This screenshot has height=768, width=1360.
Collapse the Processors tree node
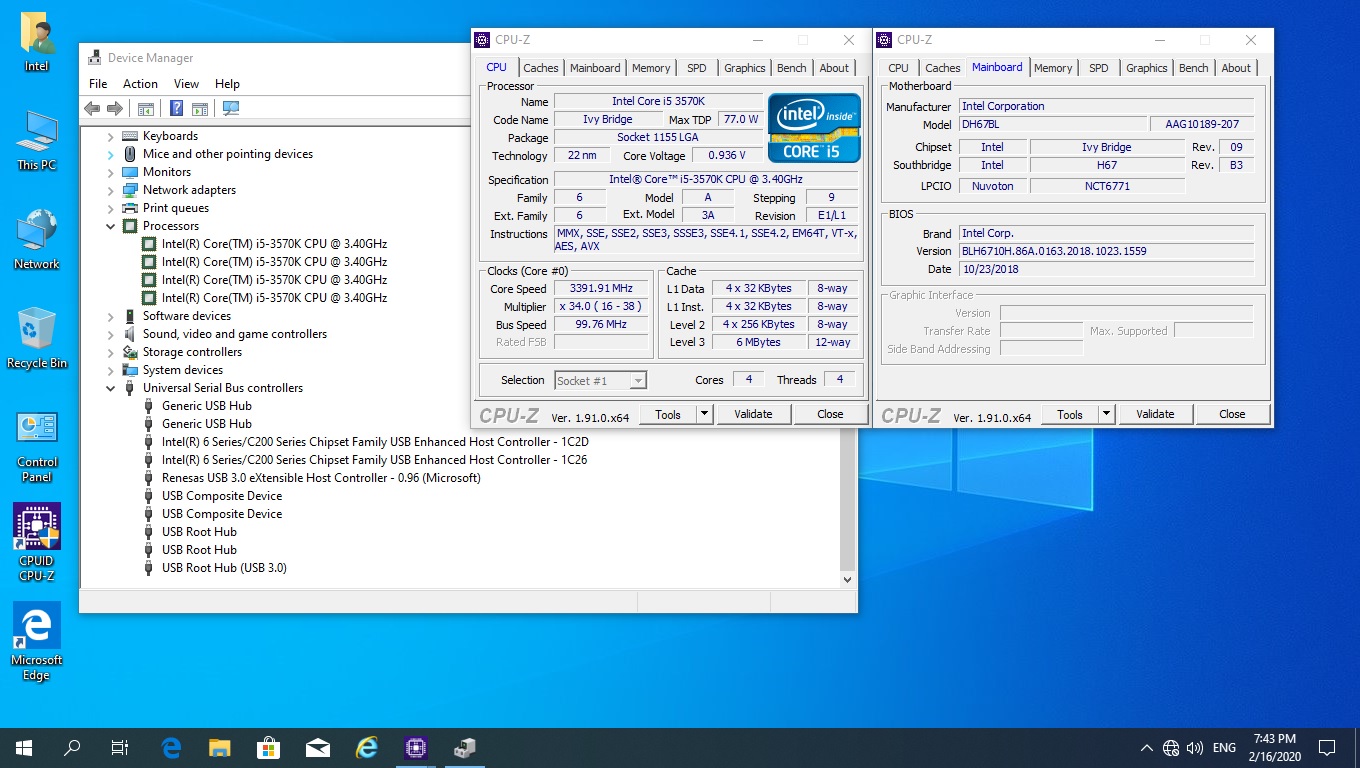[x=111, y=226]
